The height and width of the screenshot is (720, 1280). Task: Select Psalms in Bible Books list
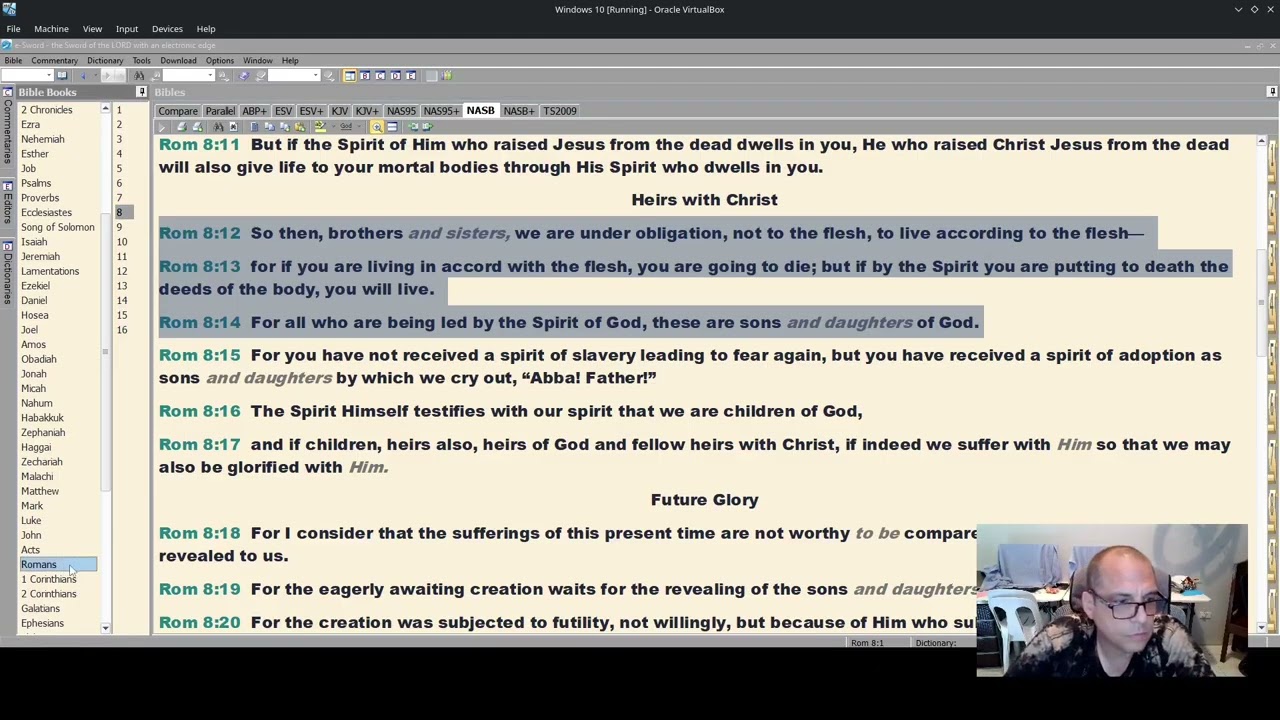[36, 183]
